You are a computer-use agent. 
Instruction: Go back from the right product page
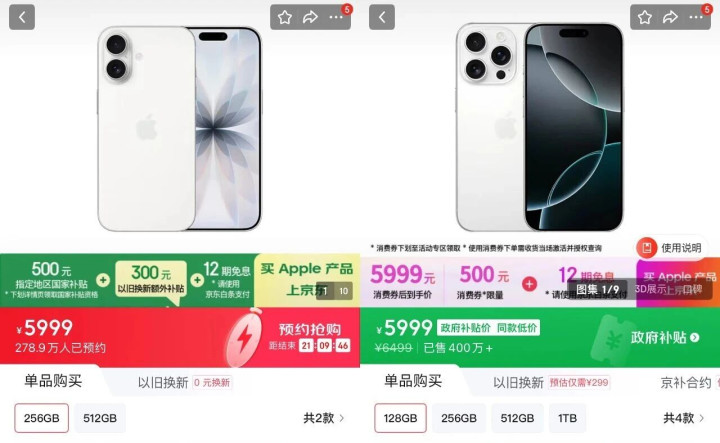point(382,17)
